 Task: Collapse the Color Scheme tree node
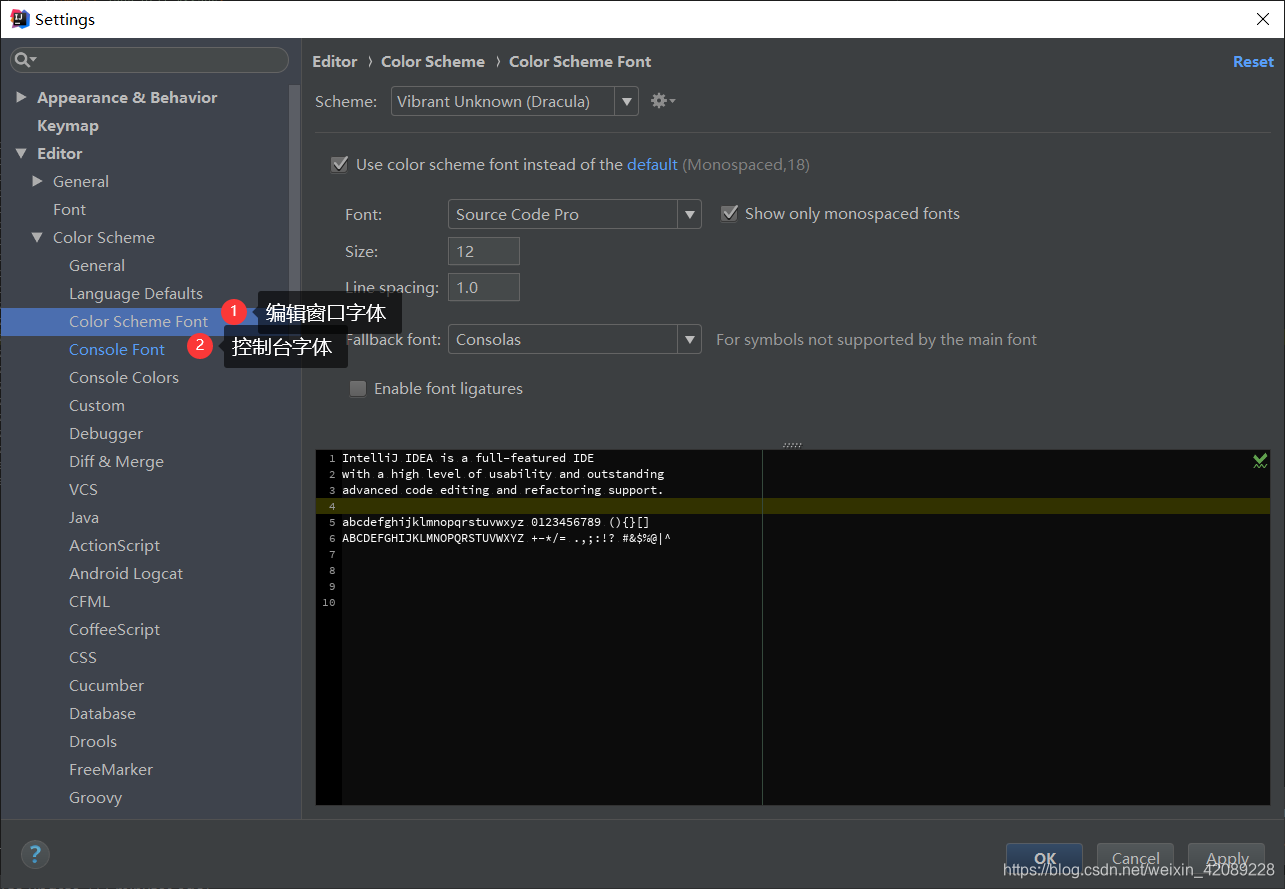pos(37,237)
